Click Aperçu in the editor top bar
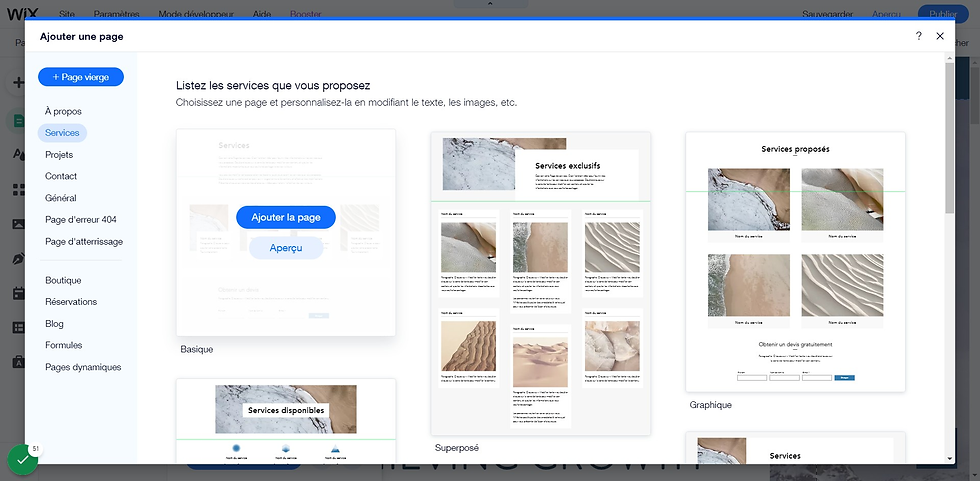 (x=886, y=14)
